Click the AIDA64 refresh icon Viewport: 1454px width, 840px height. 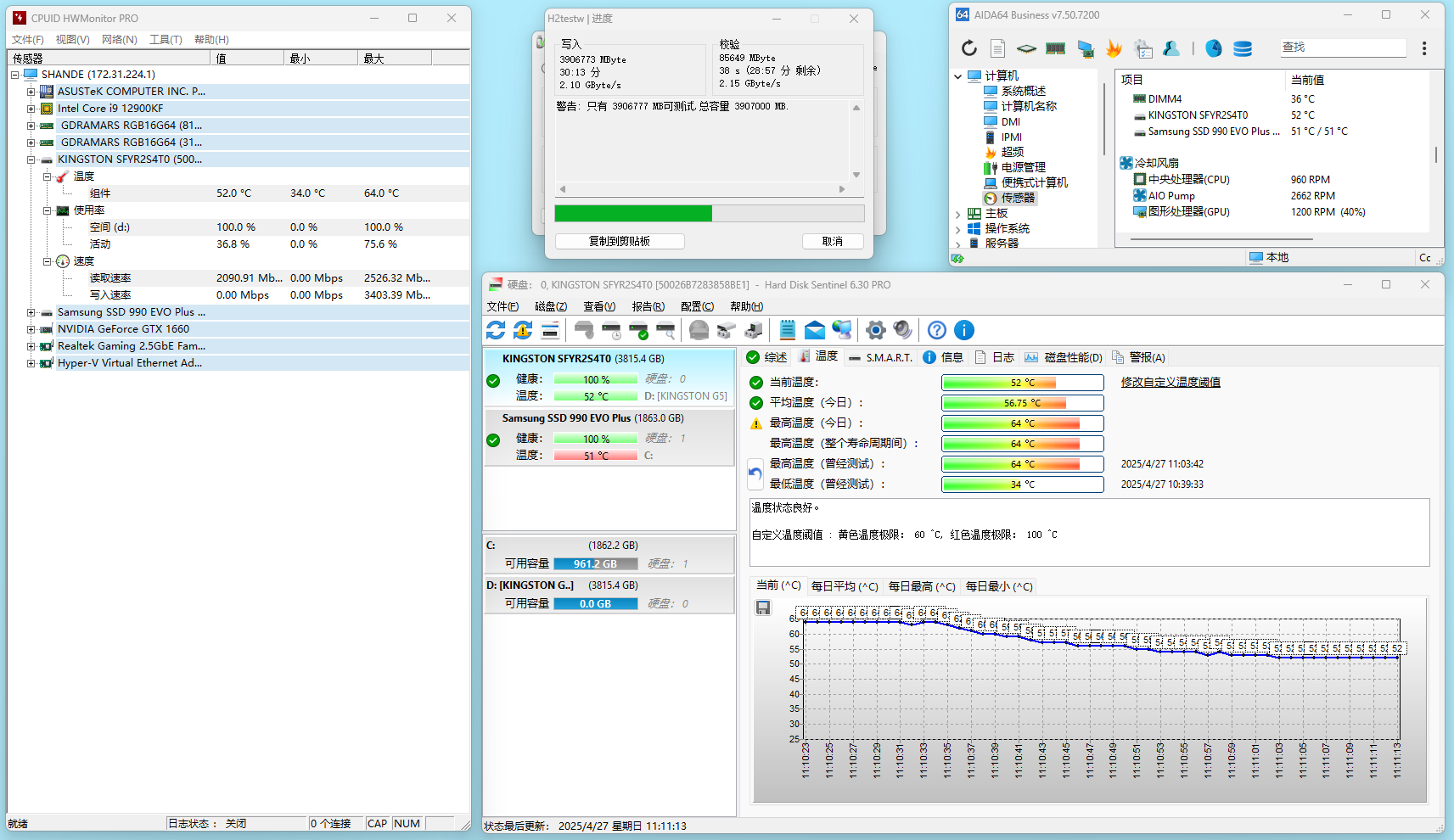[969, 48]
